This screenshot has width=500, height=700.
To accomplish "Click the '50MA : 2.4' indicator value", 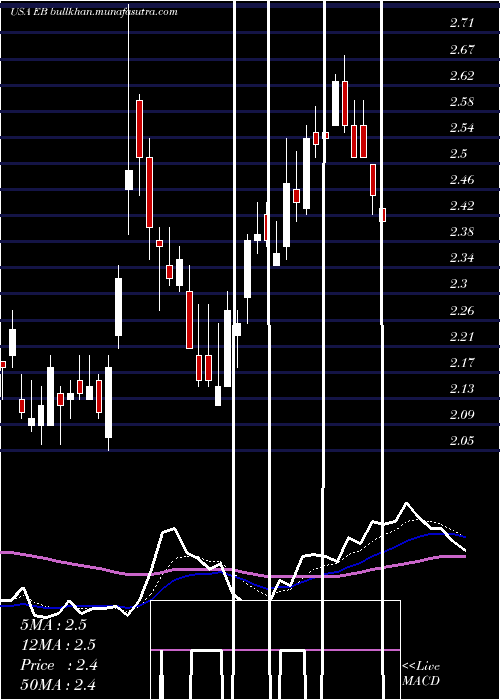I will 58,684.
